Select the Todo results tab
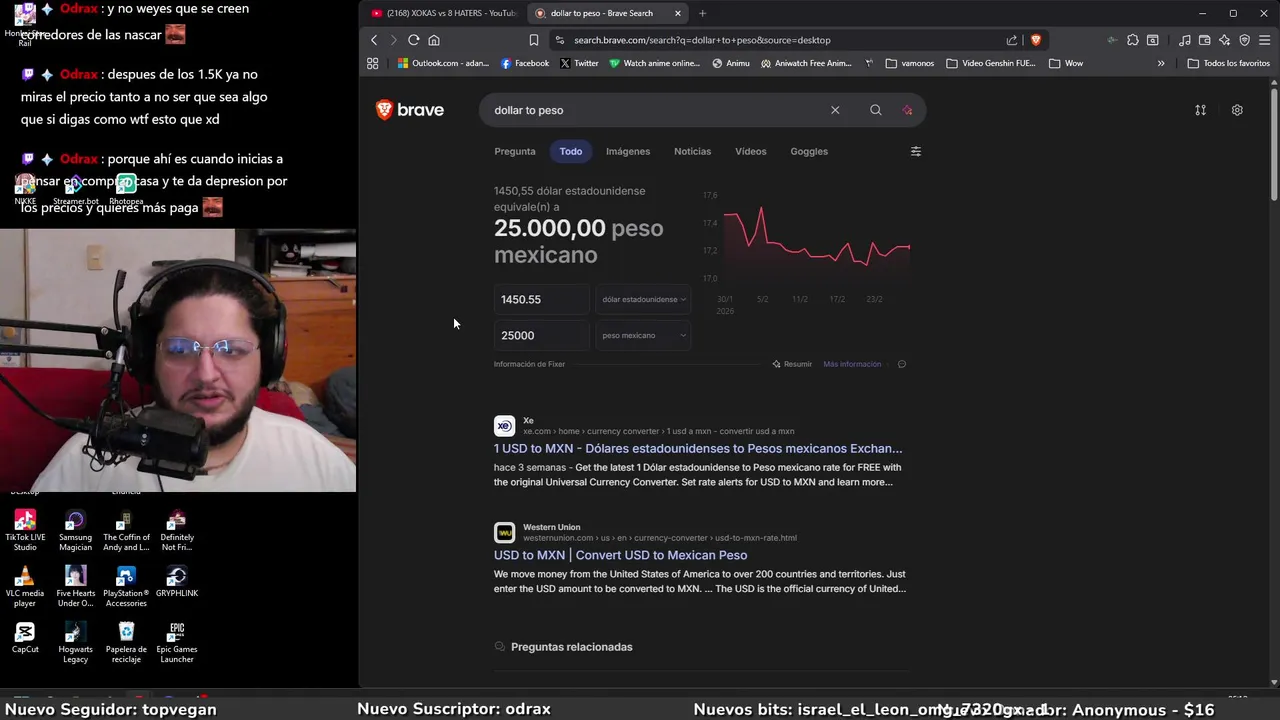 coord(571,151)
